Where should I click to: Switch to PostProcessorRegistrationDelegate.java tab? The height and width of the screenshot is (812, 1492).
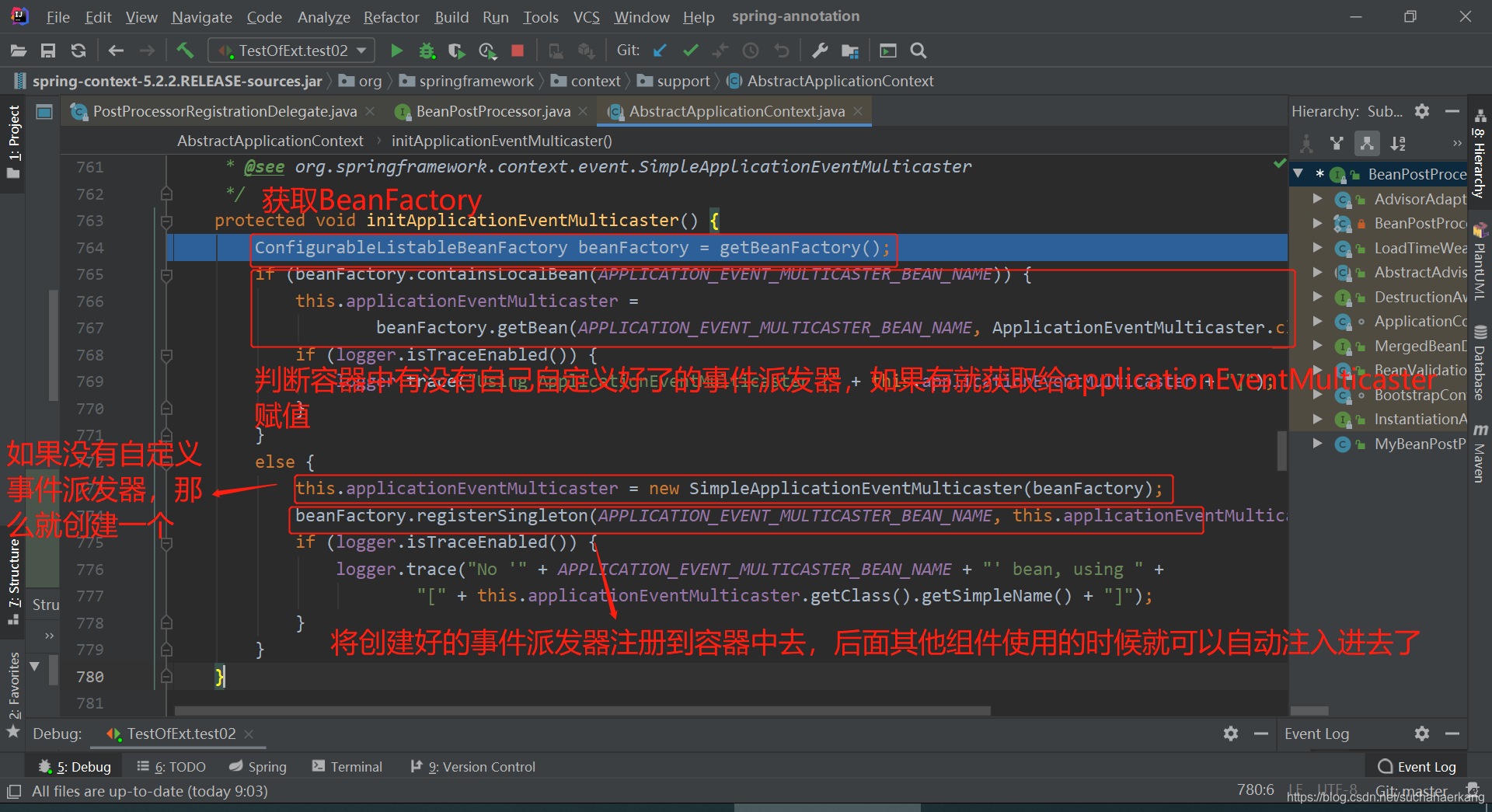[x=225, y=112]
